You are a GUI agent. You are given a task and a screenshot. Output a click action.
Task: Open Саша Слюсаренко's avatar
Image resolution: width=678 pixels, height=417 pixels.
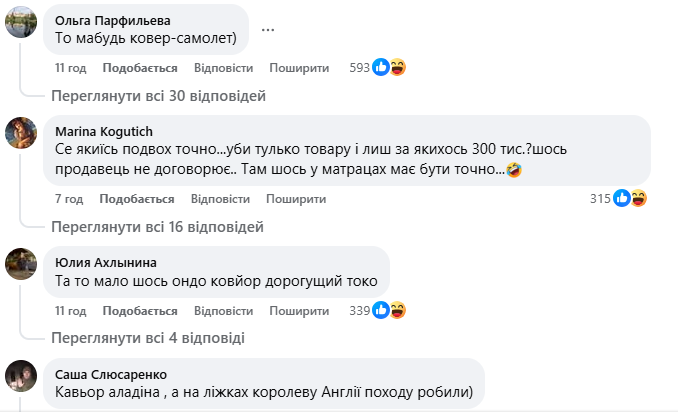(x=22, y=375)
